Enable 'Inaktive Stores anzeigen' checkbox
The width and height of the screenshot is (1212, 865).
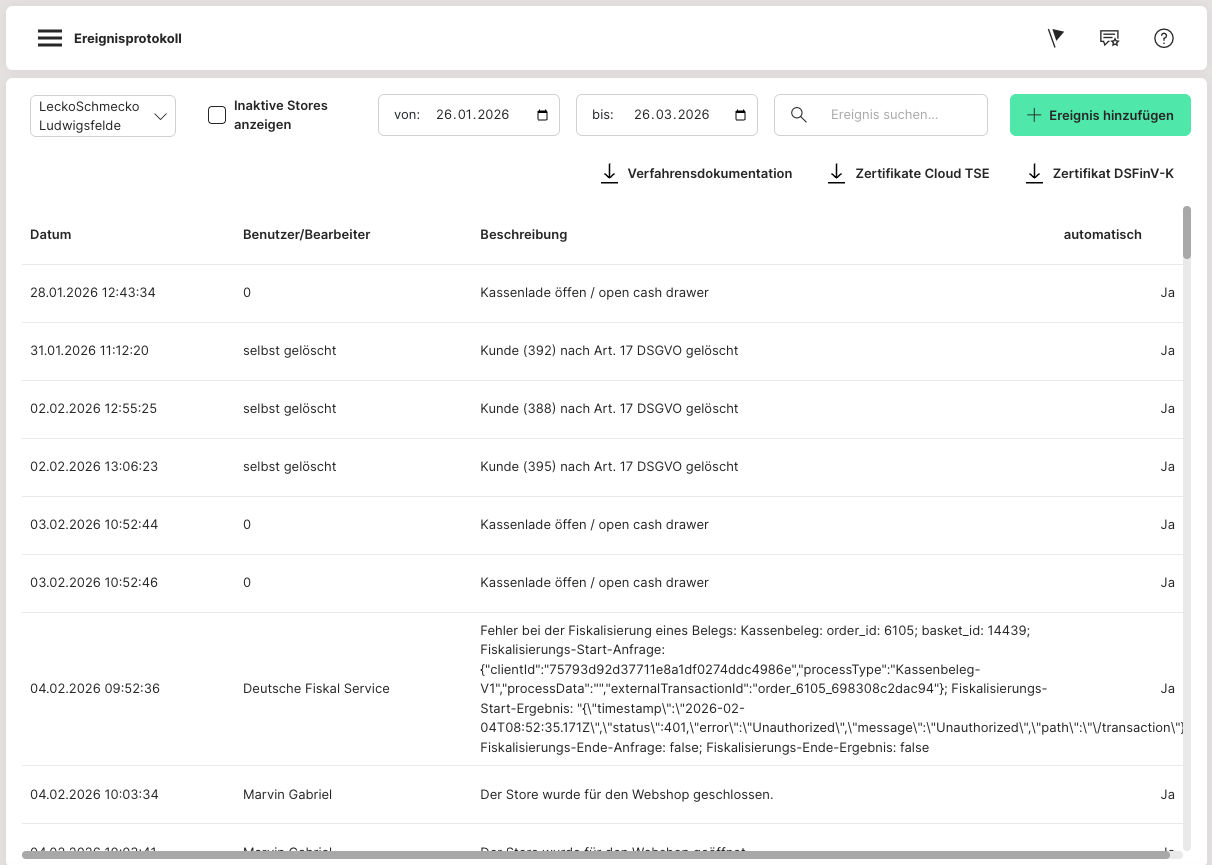(217, 115)
